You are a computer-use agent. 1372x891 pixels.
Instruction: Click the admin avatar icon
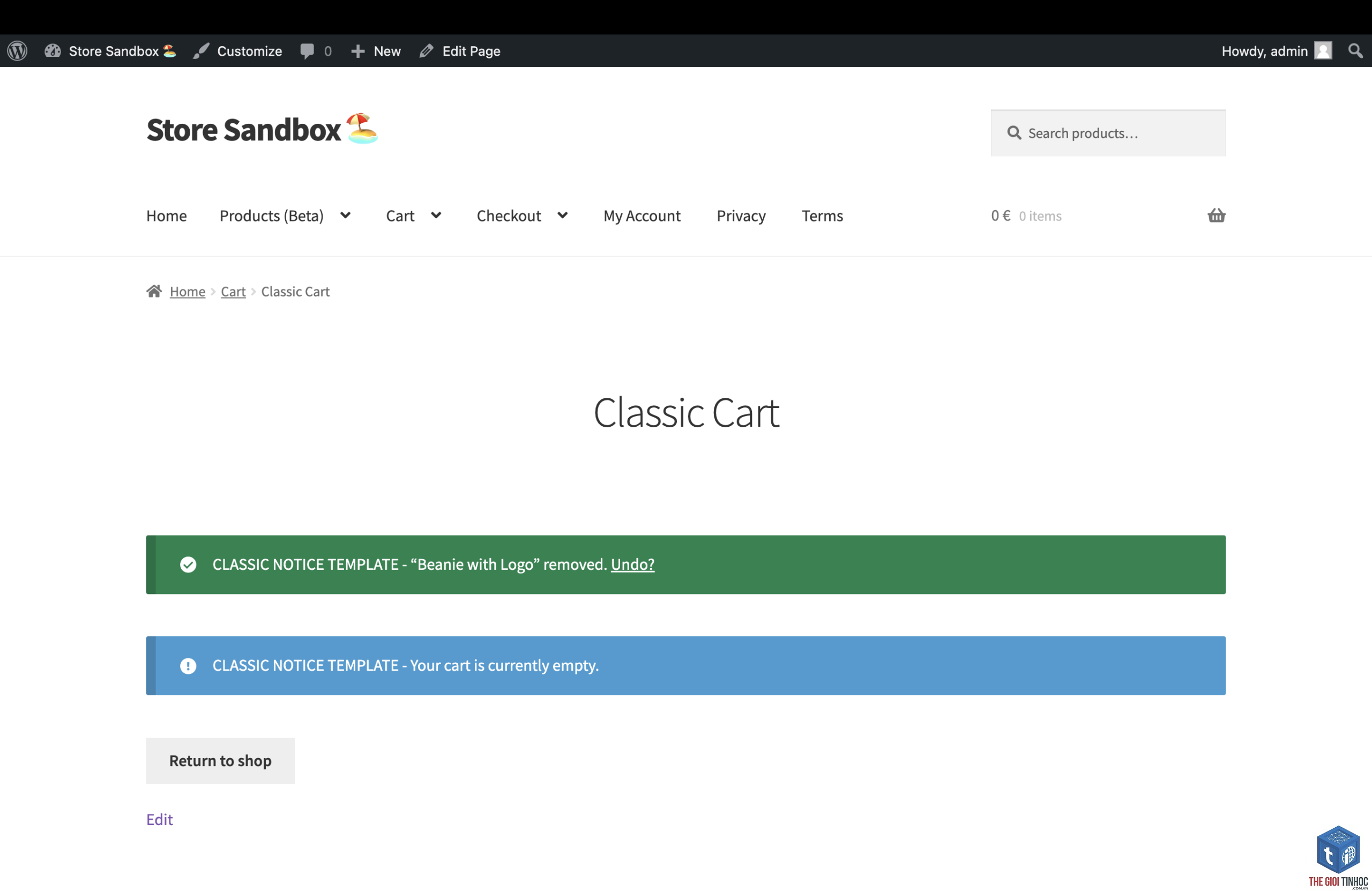(x=1322, y=51)
